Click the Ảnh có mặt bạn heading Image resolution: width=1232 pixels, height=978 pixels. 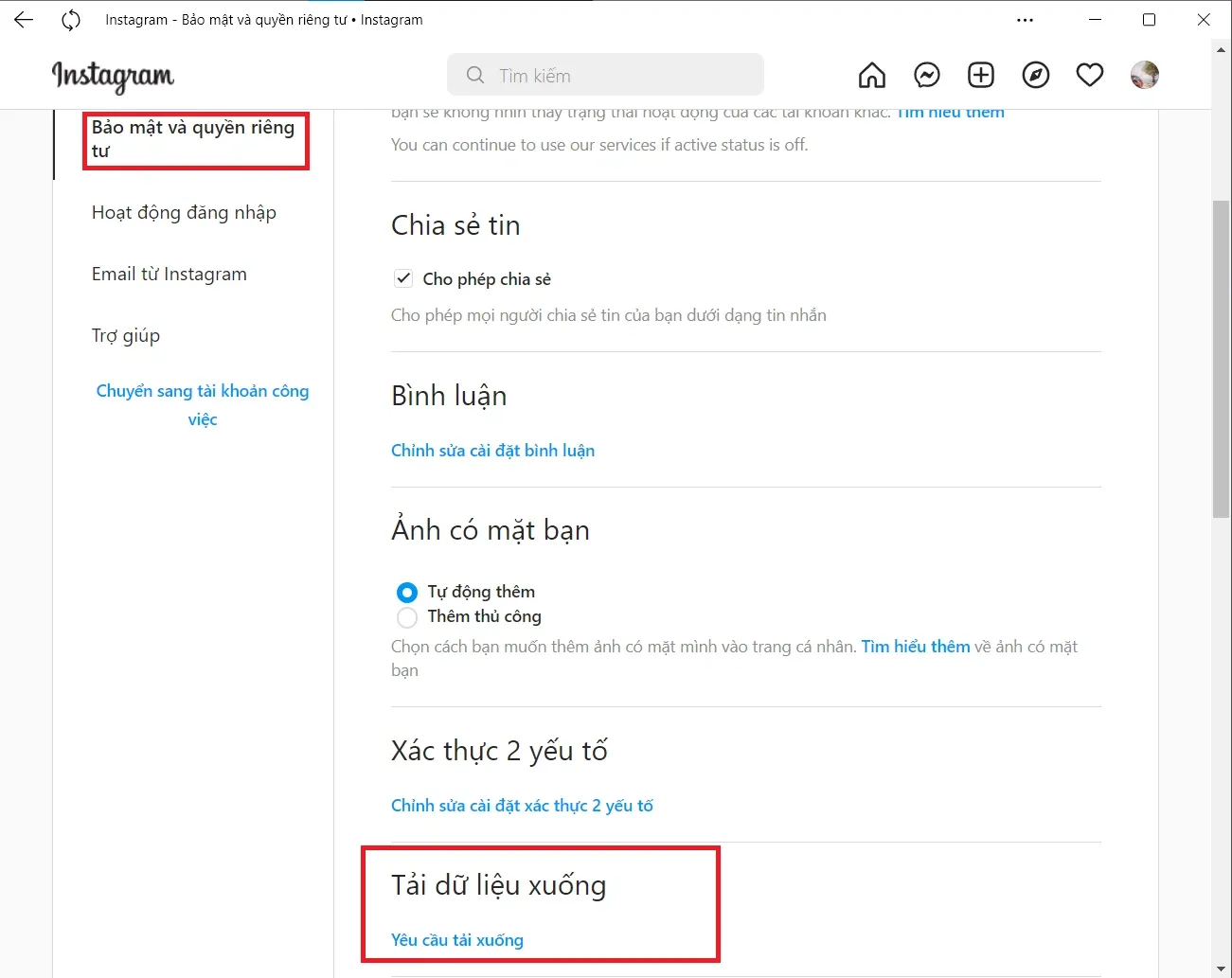pyautogui.click(x=491, y=530)
